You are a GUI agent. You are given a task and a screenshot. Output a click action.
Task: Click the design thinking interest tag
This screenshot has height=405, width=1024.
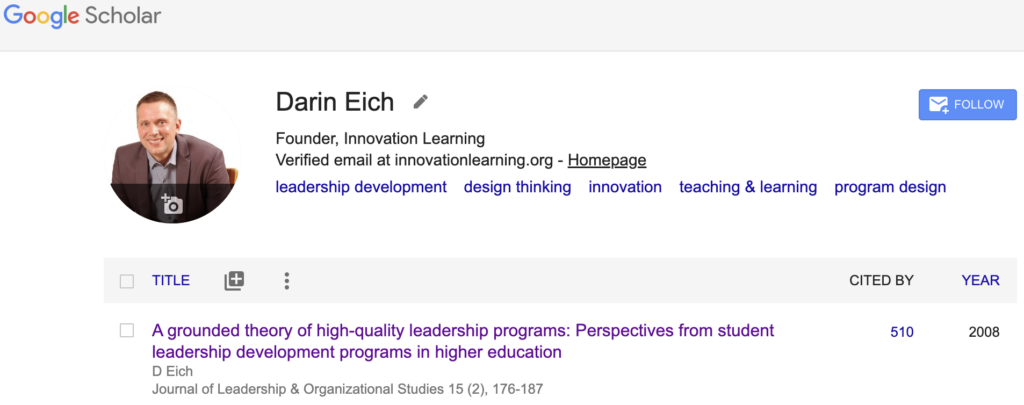coord(517,187)
